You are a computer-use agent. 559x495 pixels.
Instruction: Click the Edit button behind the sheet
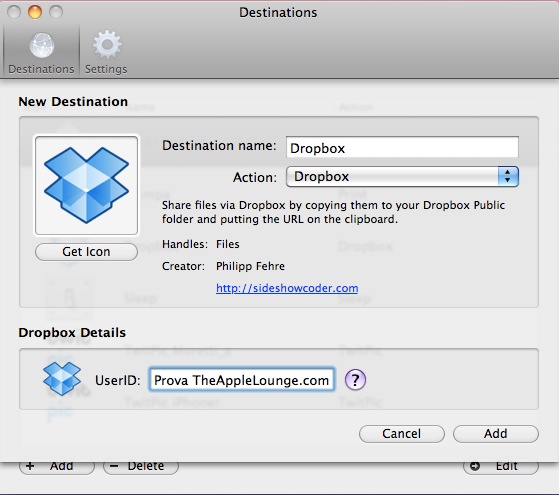coord(501,467)
